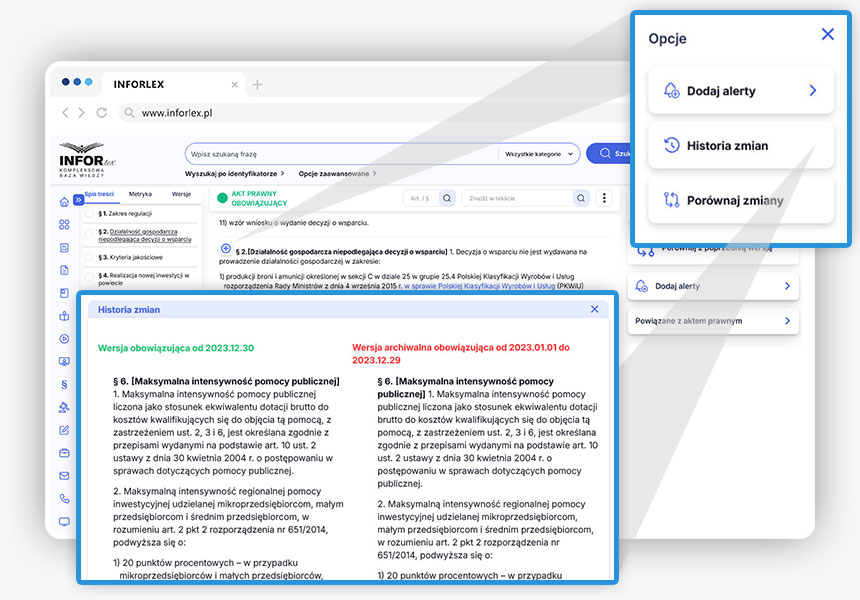Open the Wszystkie kategorie dropdown

point(539,154)
